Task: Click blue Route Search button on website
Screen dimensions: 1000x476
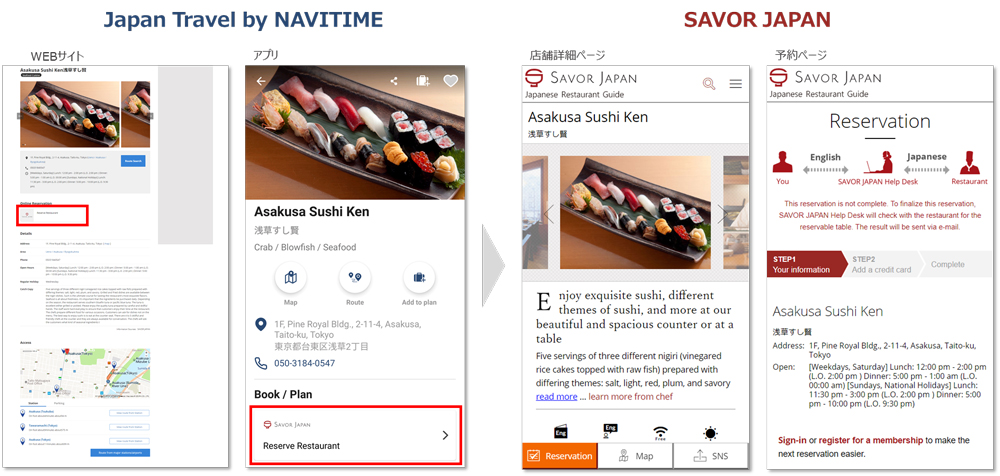Action: 133,162
